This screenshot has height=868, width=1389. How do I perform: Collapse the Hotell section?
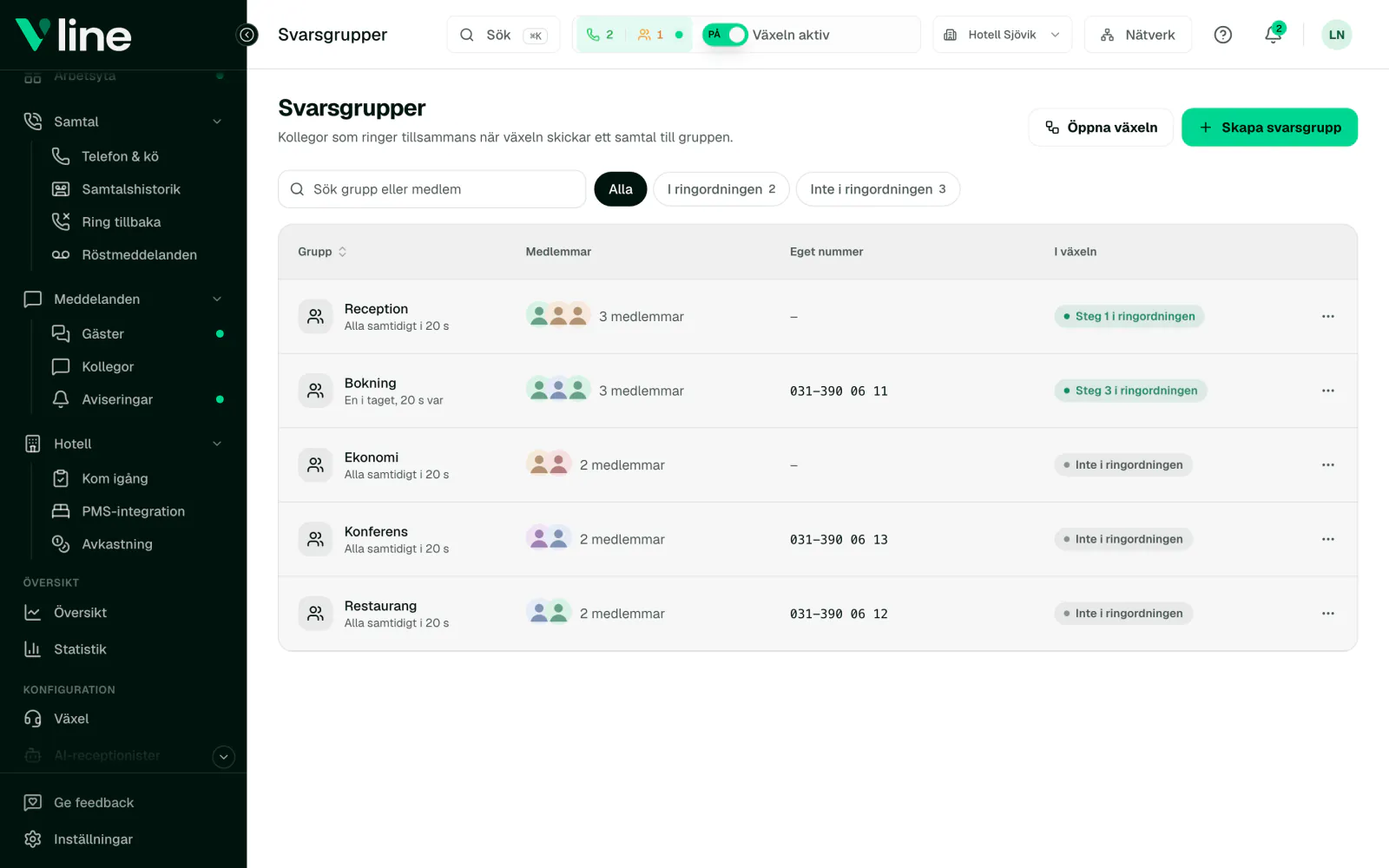[x=217, y=444]
